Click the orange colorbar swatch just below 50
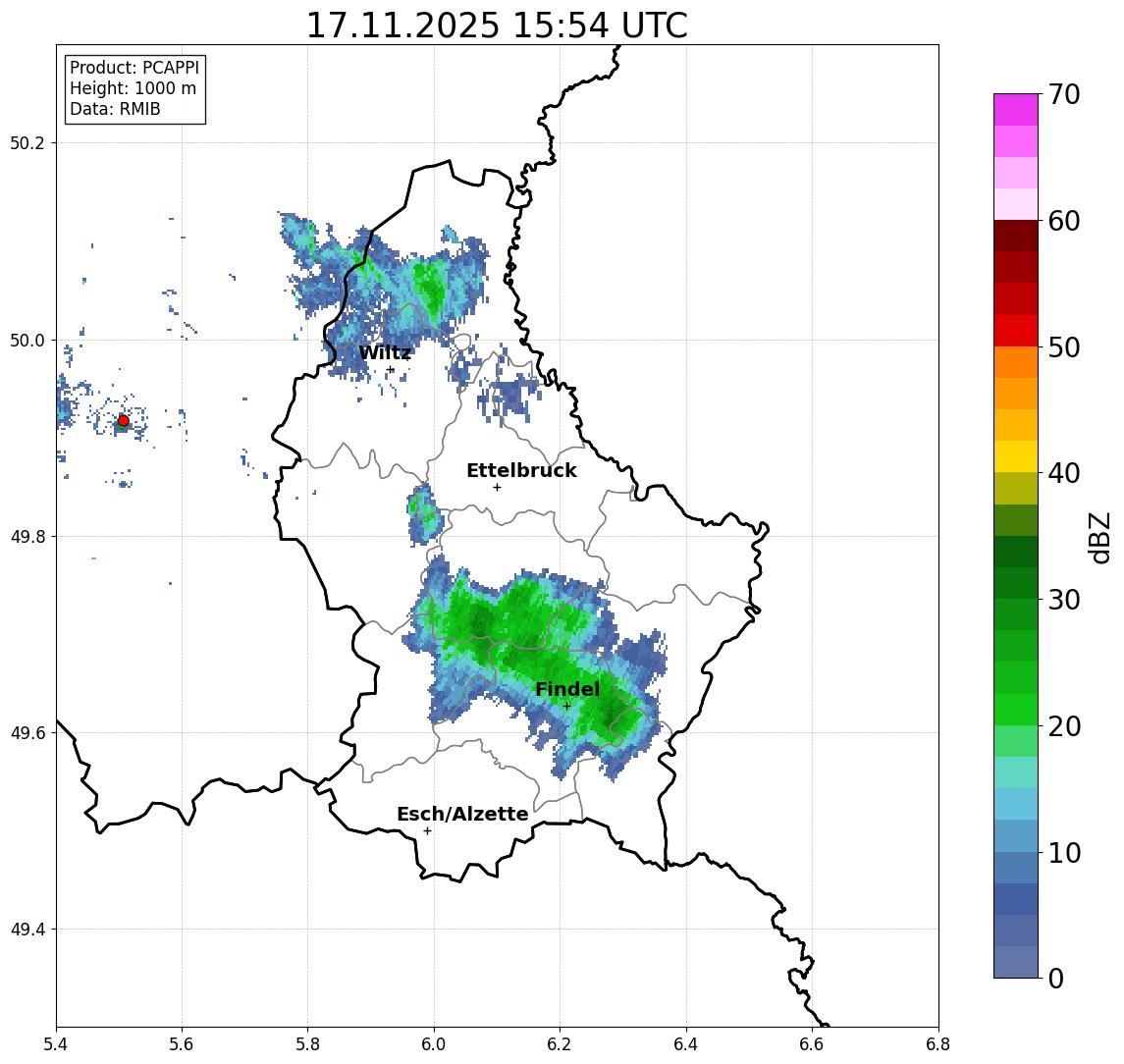Viewport: 1124px width, 1064px height. tap(1016, 362)
